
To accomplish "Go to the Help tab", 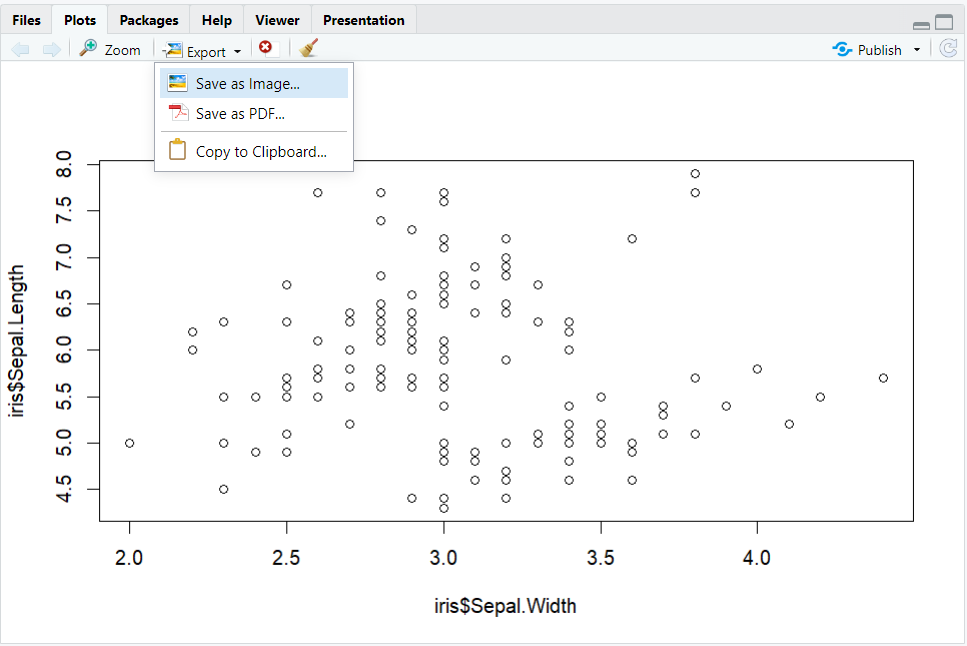I will tap(216, 20).
